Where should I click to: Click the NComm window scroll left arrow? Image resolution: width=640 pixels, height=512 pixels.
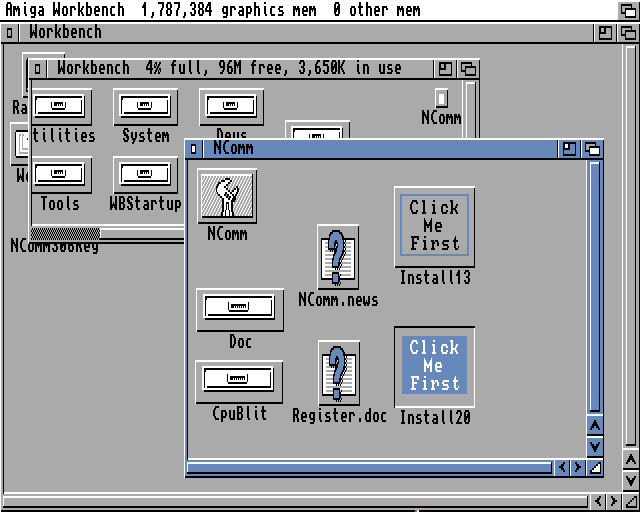(x=562, y=467)
